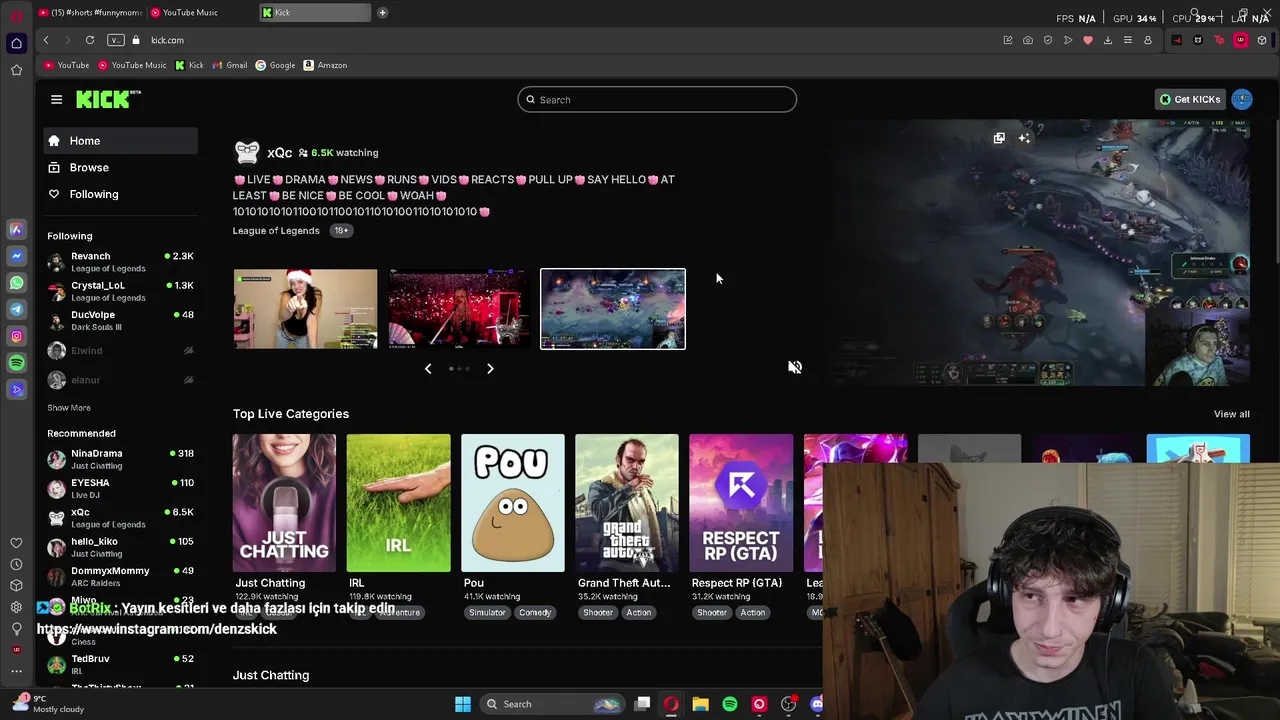Open Discord from Windows taskbar

tap(817, 704)
